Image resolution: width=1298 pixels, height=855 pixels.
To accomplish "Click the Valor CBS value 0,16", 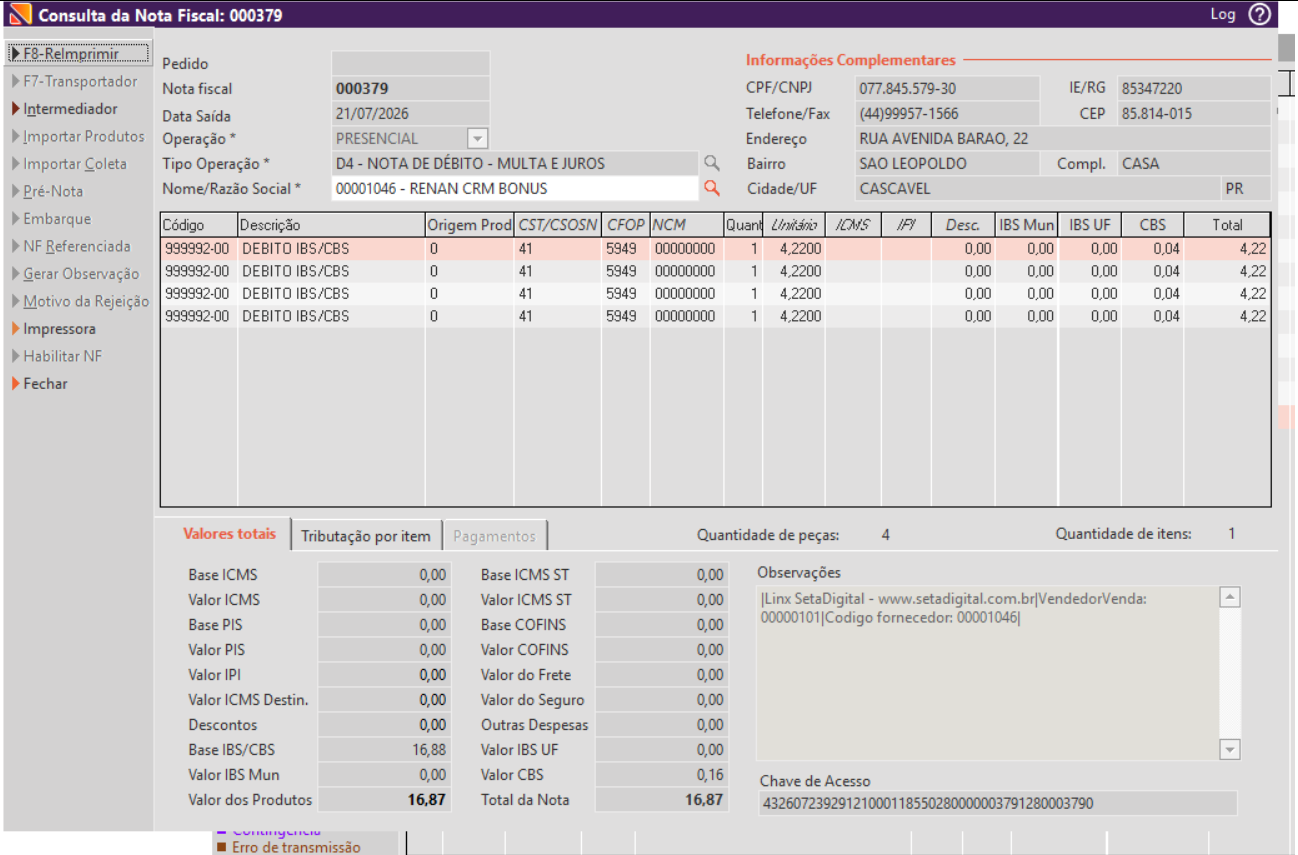I will tap(661, 775).
